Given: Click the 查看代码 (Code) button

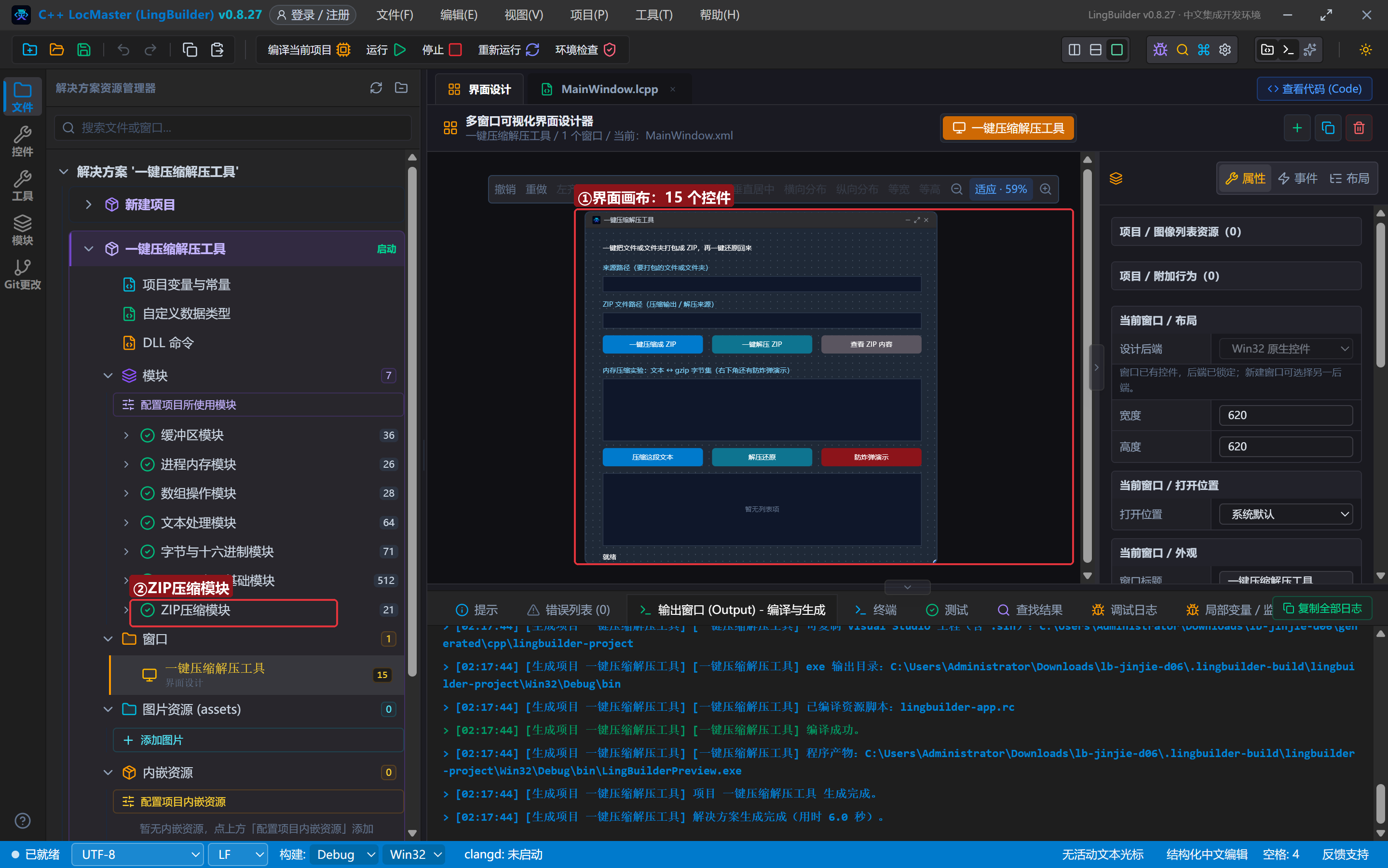Looking at the screenshot, I should pos(1315,89).
